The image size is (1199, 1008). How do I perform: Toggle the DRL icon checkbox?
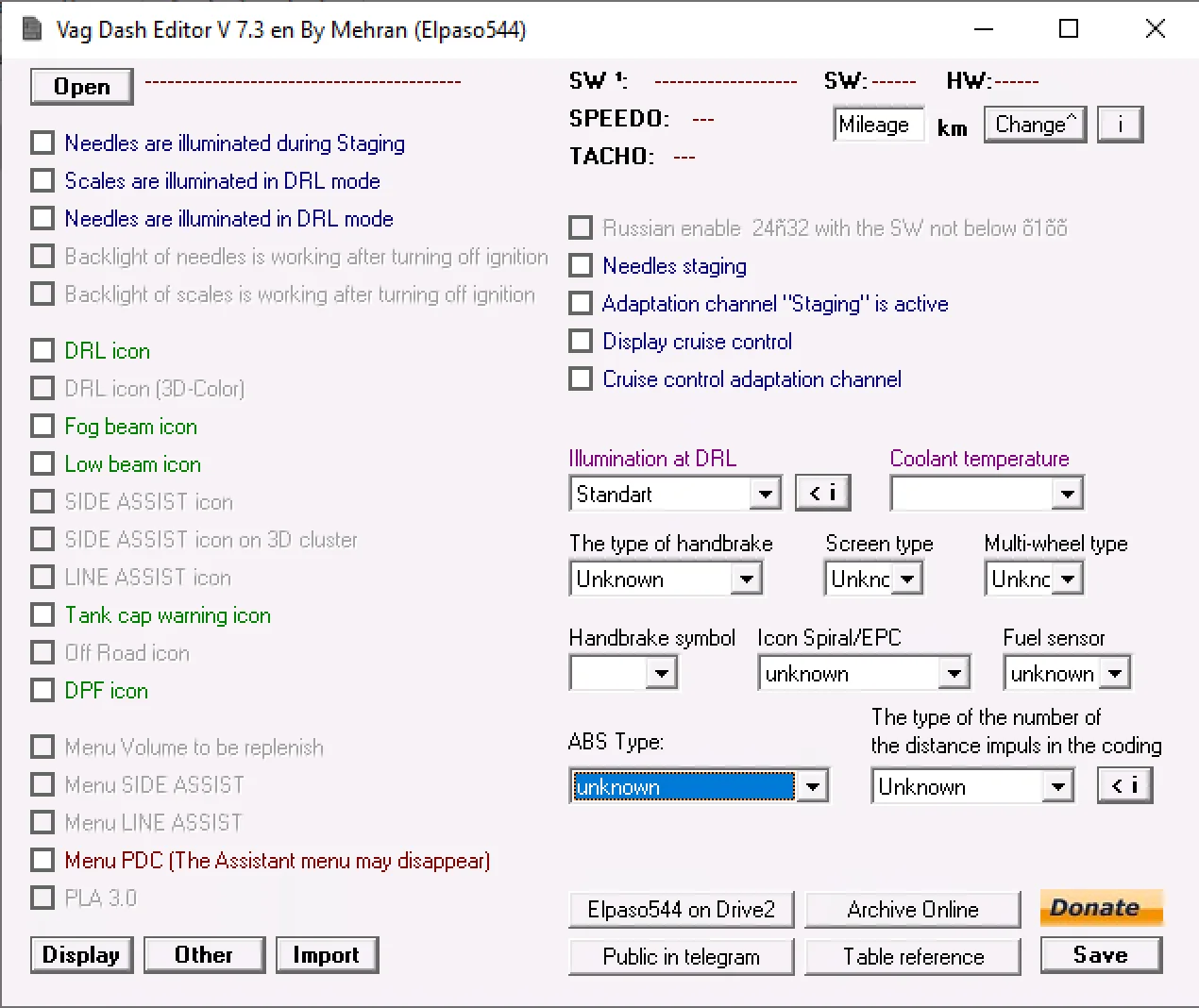tap(42, 351)
